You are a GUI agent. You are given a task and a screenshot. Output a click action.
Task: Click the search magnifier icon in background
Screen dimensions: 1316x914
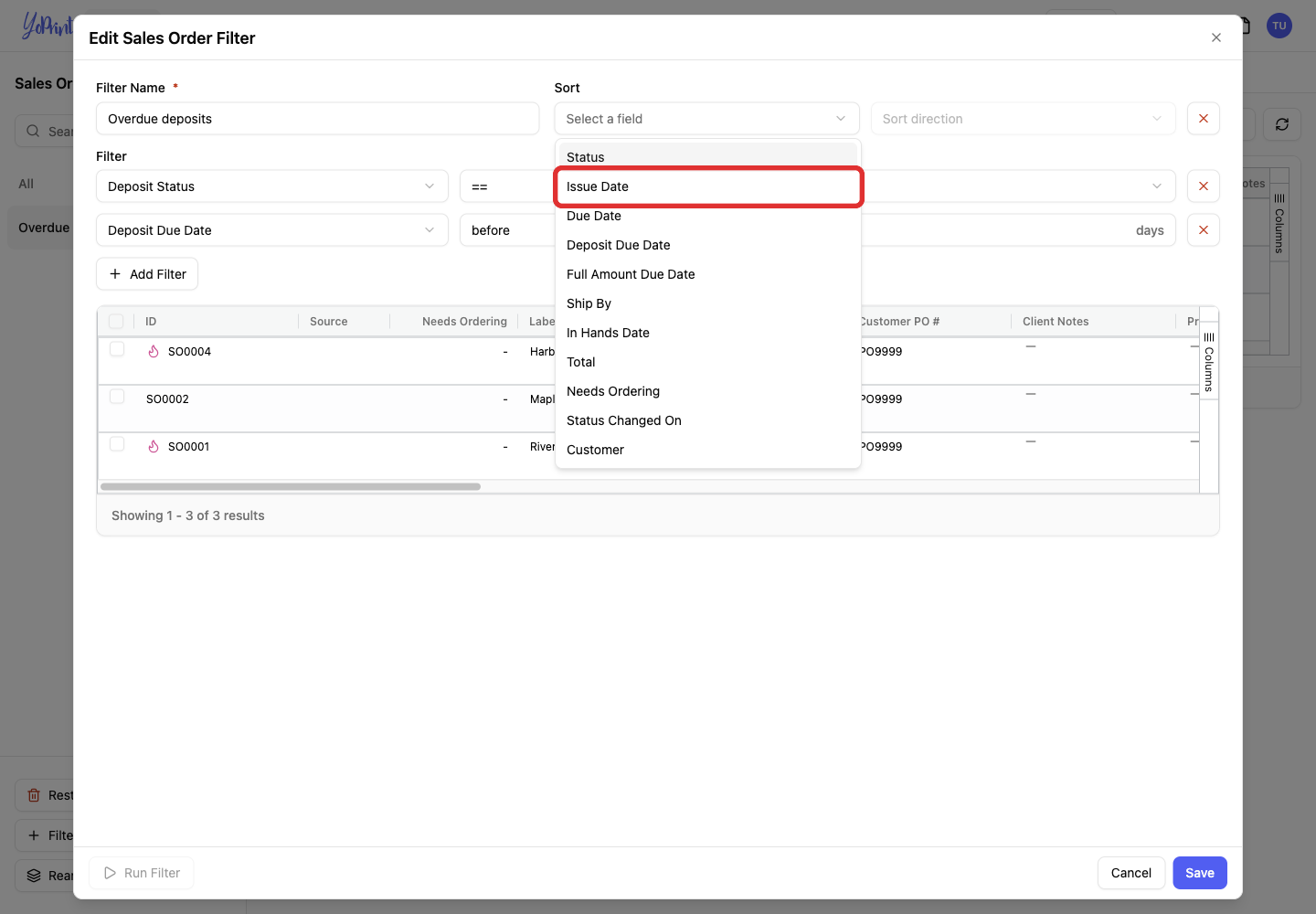(33, 131)
